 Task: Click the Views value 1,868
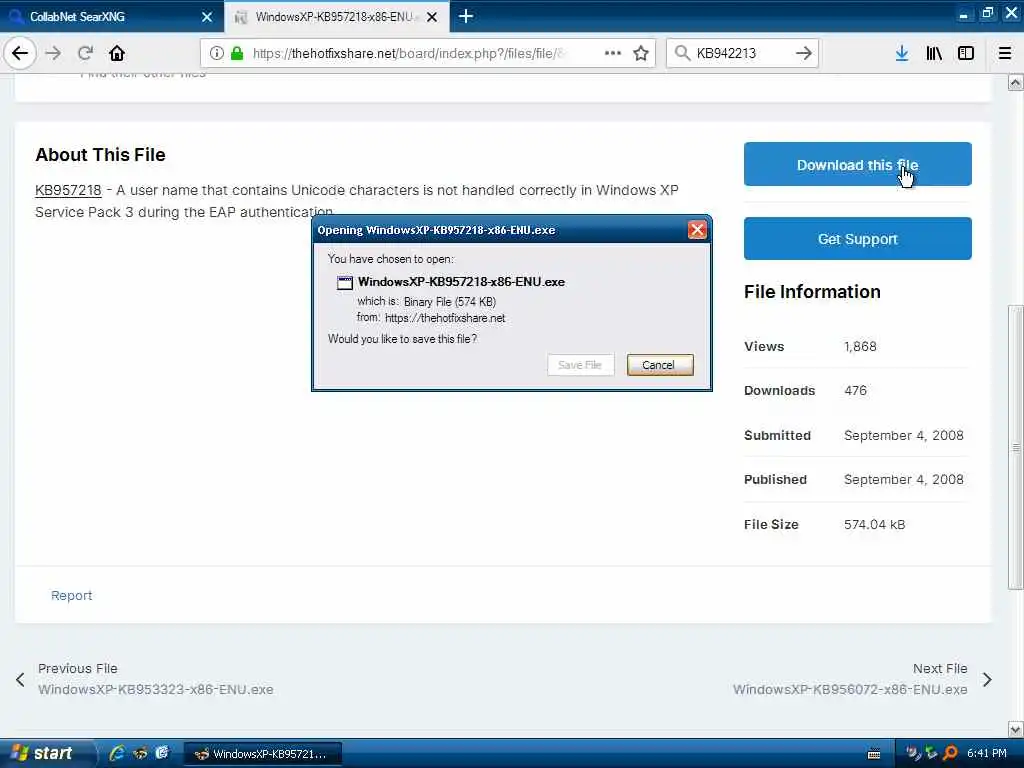pos(860,347)
